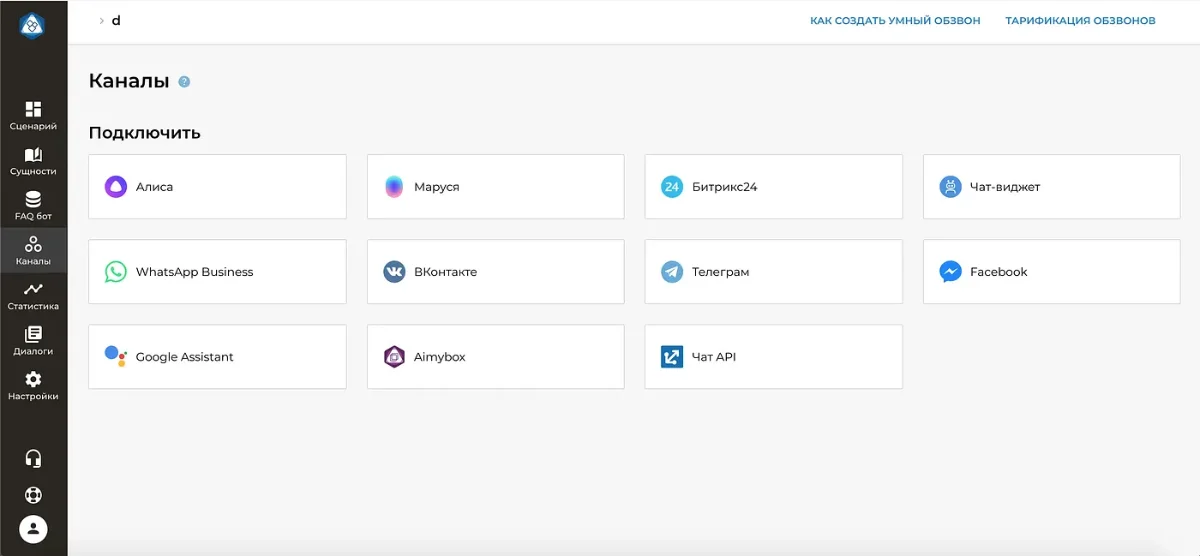Select the Каналы sidebar icon
1200x556 pixels.
(x=33, y=244)
